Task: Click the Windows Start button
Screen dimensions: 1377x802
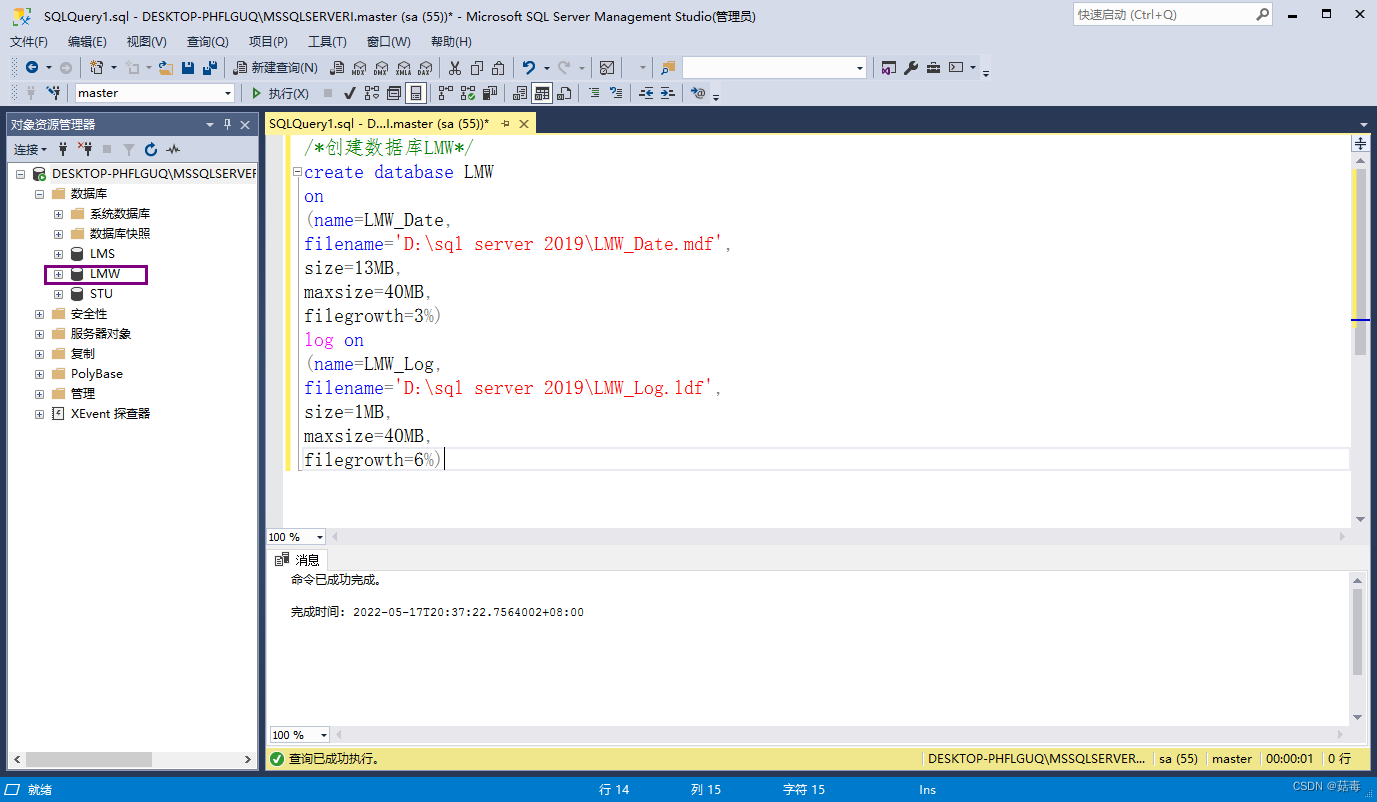Action: (x=12, y=789)
